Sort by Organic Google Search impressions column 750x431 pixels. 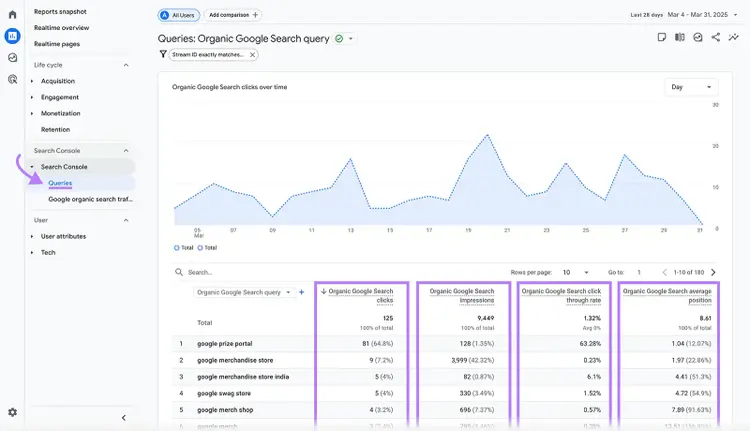[x=462, y=296]
